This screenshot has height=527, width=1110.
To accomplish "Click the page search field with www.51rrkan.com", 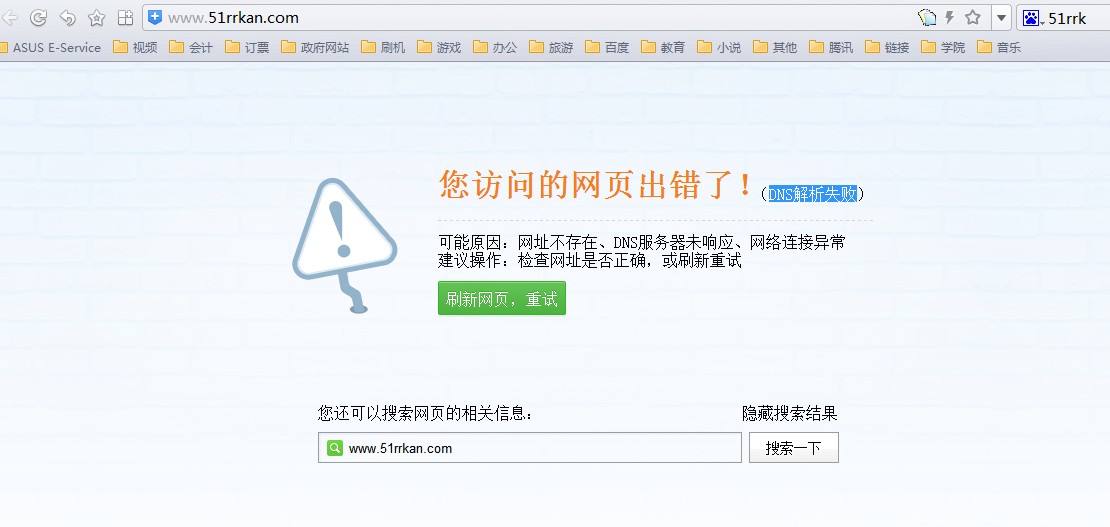I will (530, 448).
